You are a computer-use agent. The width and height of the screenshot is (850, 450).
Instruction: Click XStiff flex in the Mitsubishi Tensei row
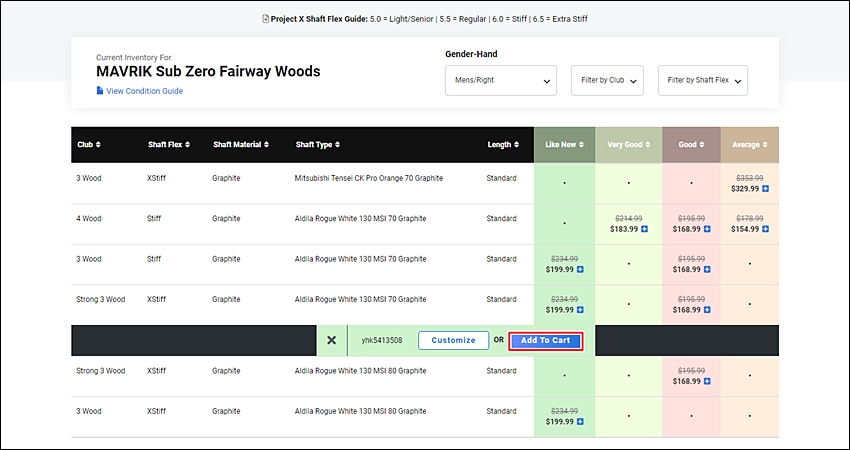(x=156, y=178)
